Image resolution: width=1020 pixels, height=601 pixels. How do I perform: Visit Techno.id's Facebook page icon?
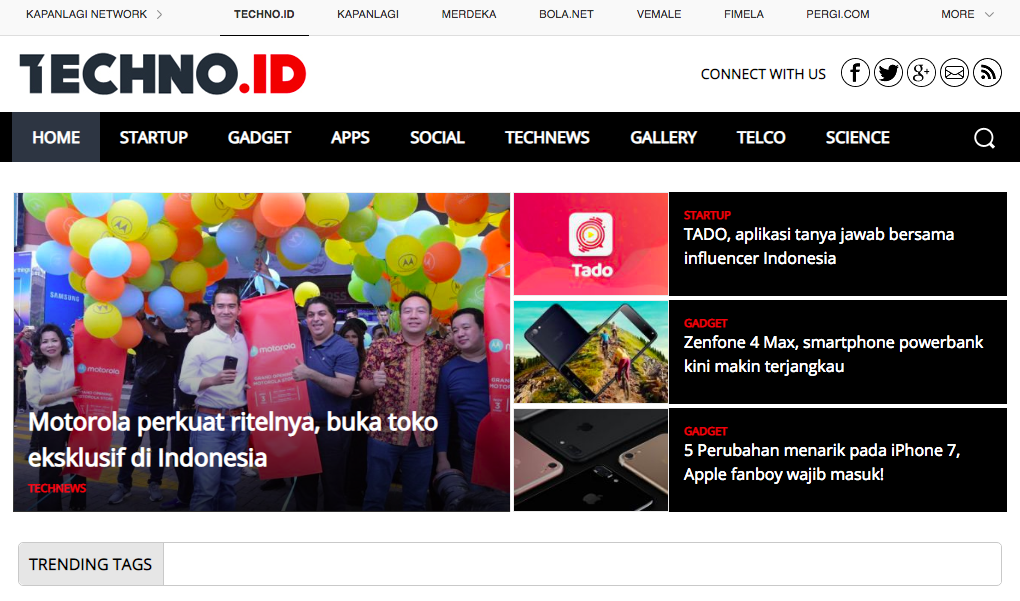855,72
